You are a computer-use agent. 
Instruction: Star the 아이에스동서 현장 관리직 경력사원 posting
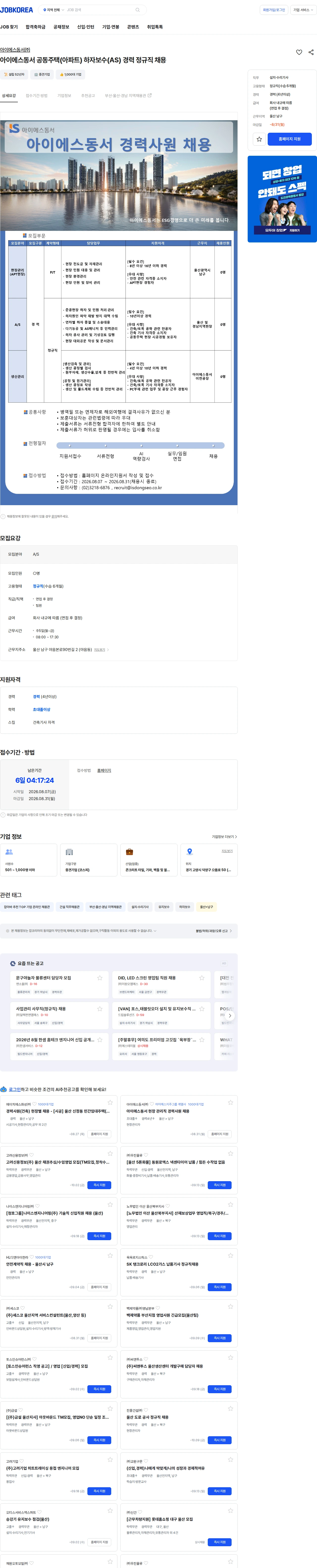click(x=231, y=1102)
